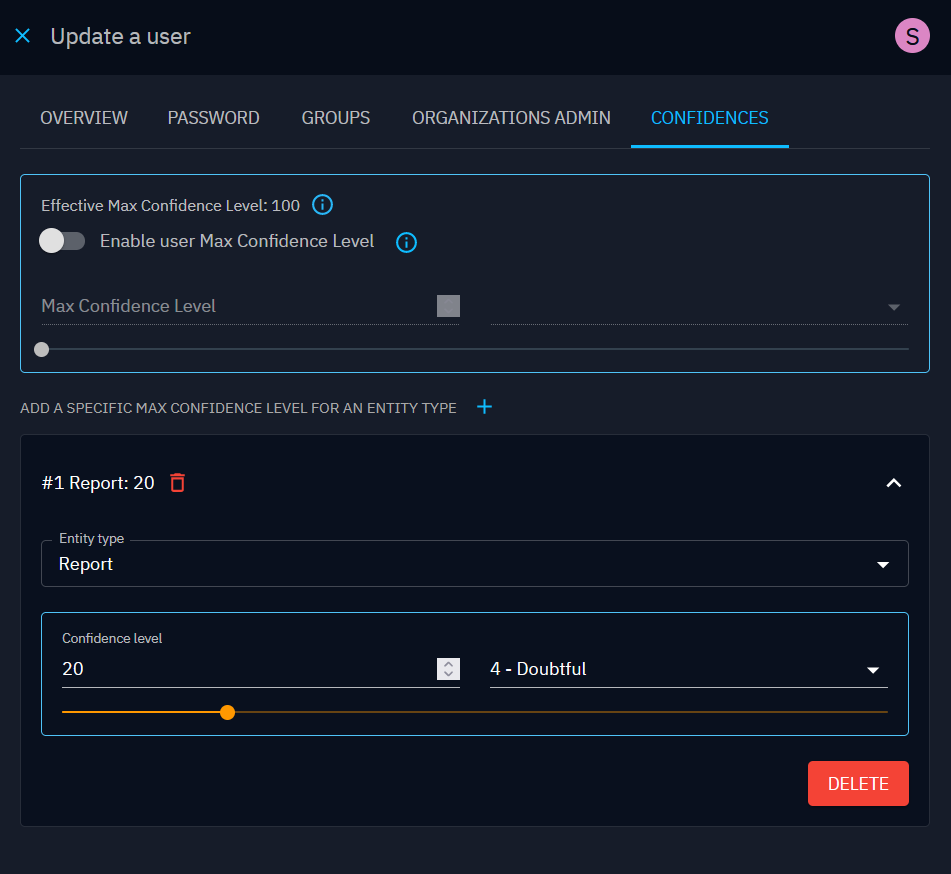Click the Confidence level number field
Image resolution: width=951 pixels, height=874 pixels.
click(x=245, y=669)
